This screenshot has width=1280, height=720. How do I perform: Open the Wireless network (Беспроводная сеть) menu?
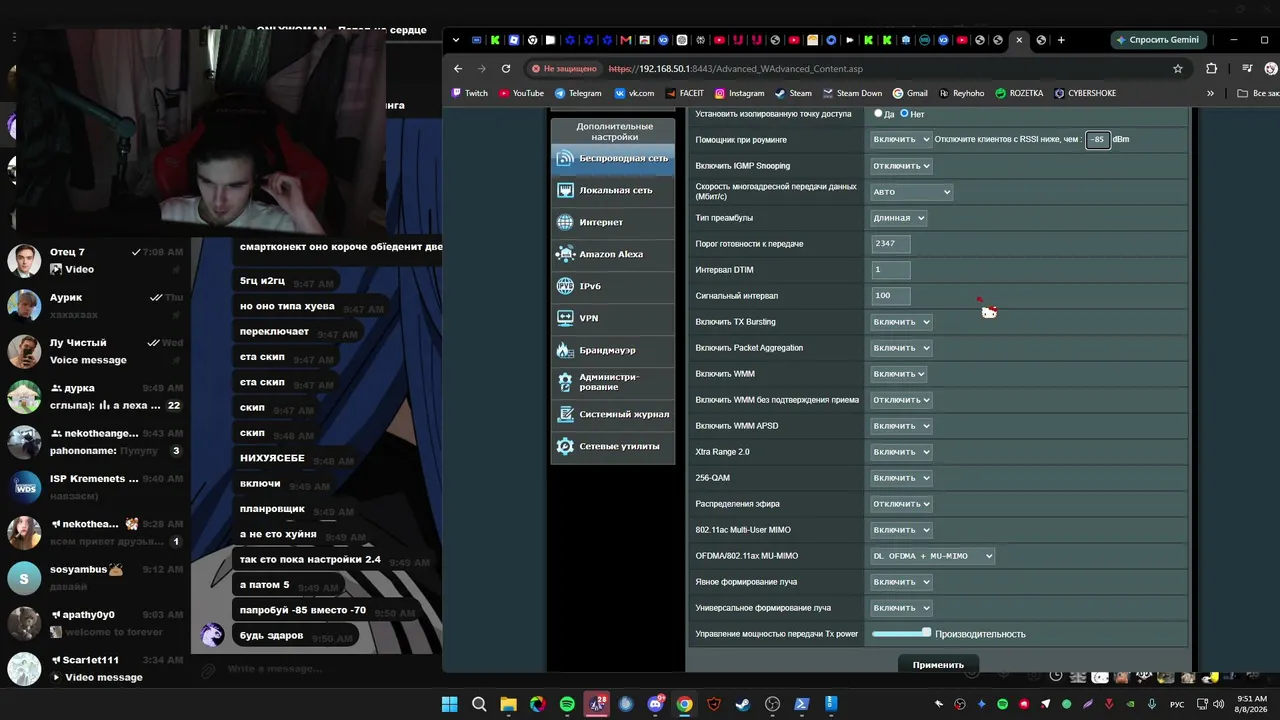tap(612, 158)
